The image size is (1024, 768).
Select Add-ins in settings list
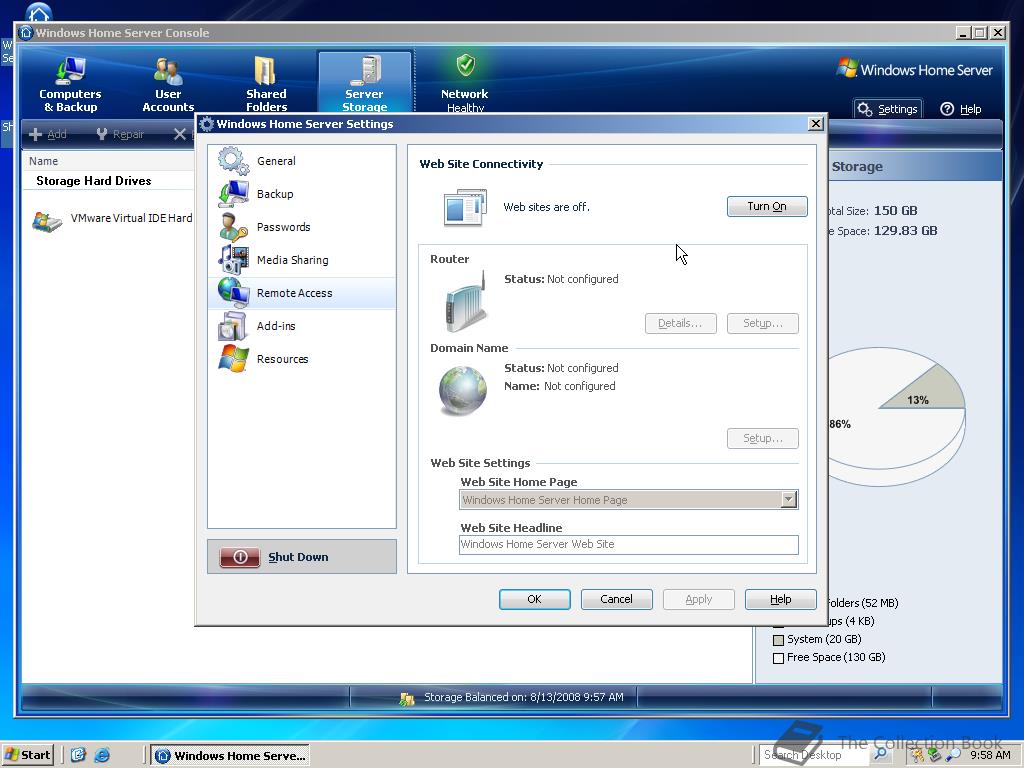pyautogui.click(x=302, y=326)
